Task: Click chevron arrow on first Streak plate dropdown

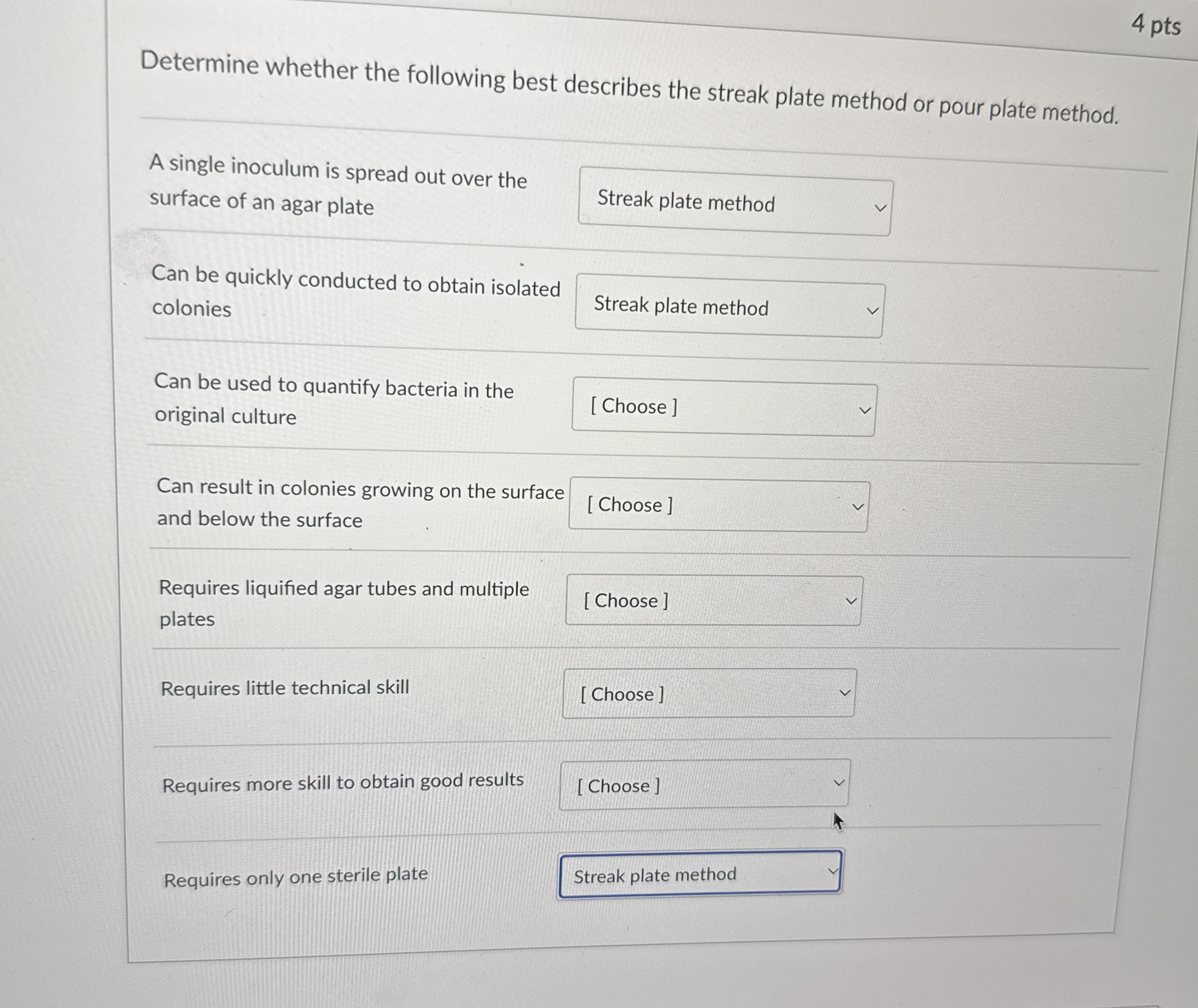Action: 880,208
